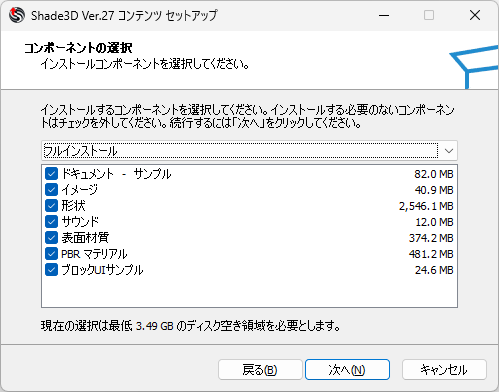Select the 形状 row label
This screenshot has height=392, width=499.
(x=73, y=206)
